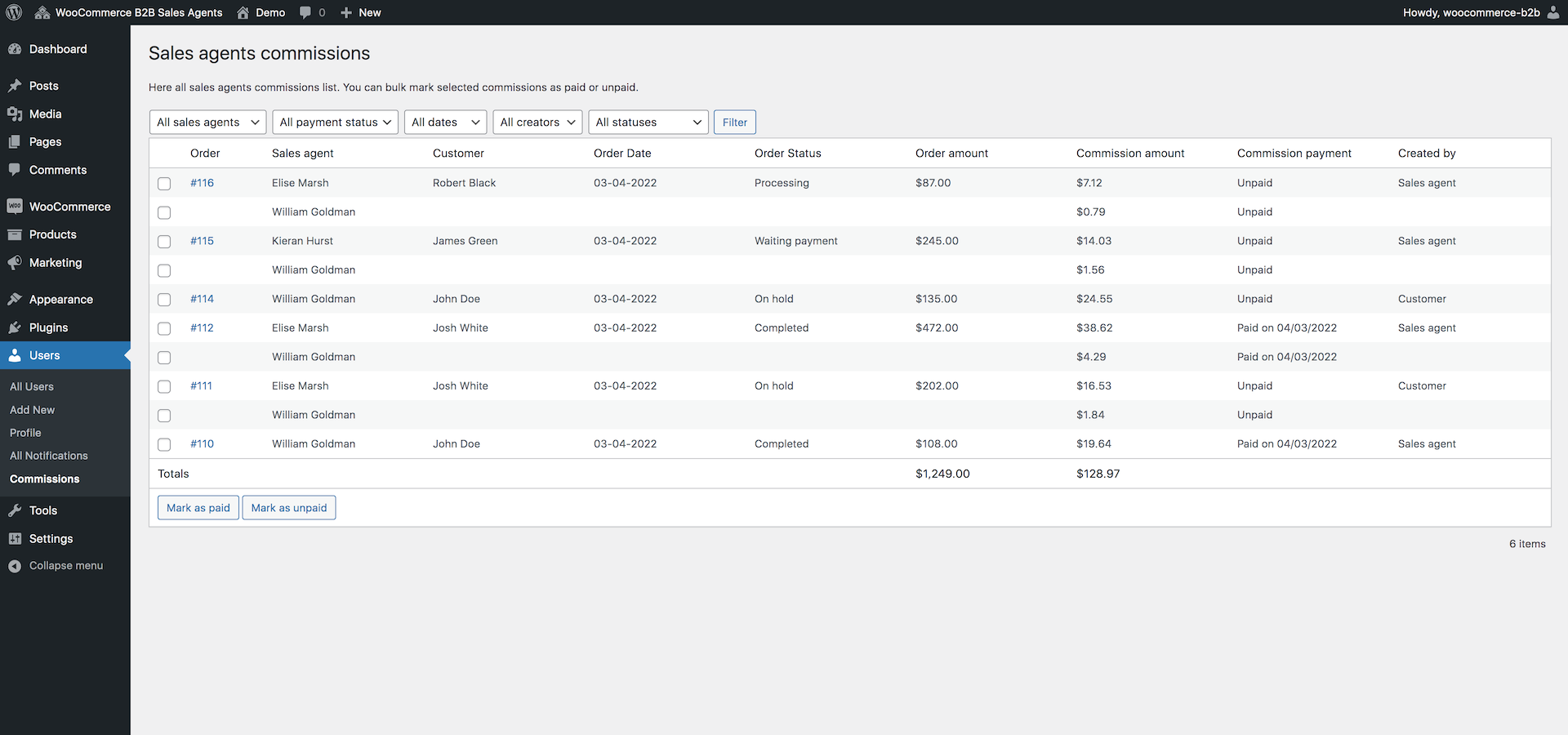Image resolution: width=1568 pixels, height=735 pixels.
Task: Click the WordPress logo in the admin bar
Action: point(14,12)
